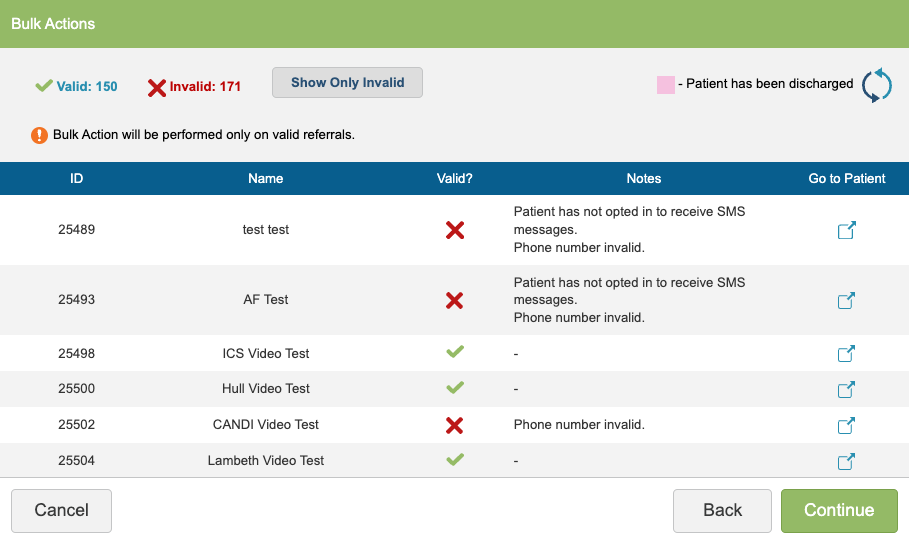Click the refresh arrows icon
Image resolution: width=909 pixels, height=539 pixels.
(x=876, y=85)
